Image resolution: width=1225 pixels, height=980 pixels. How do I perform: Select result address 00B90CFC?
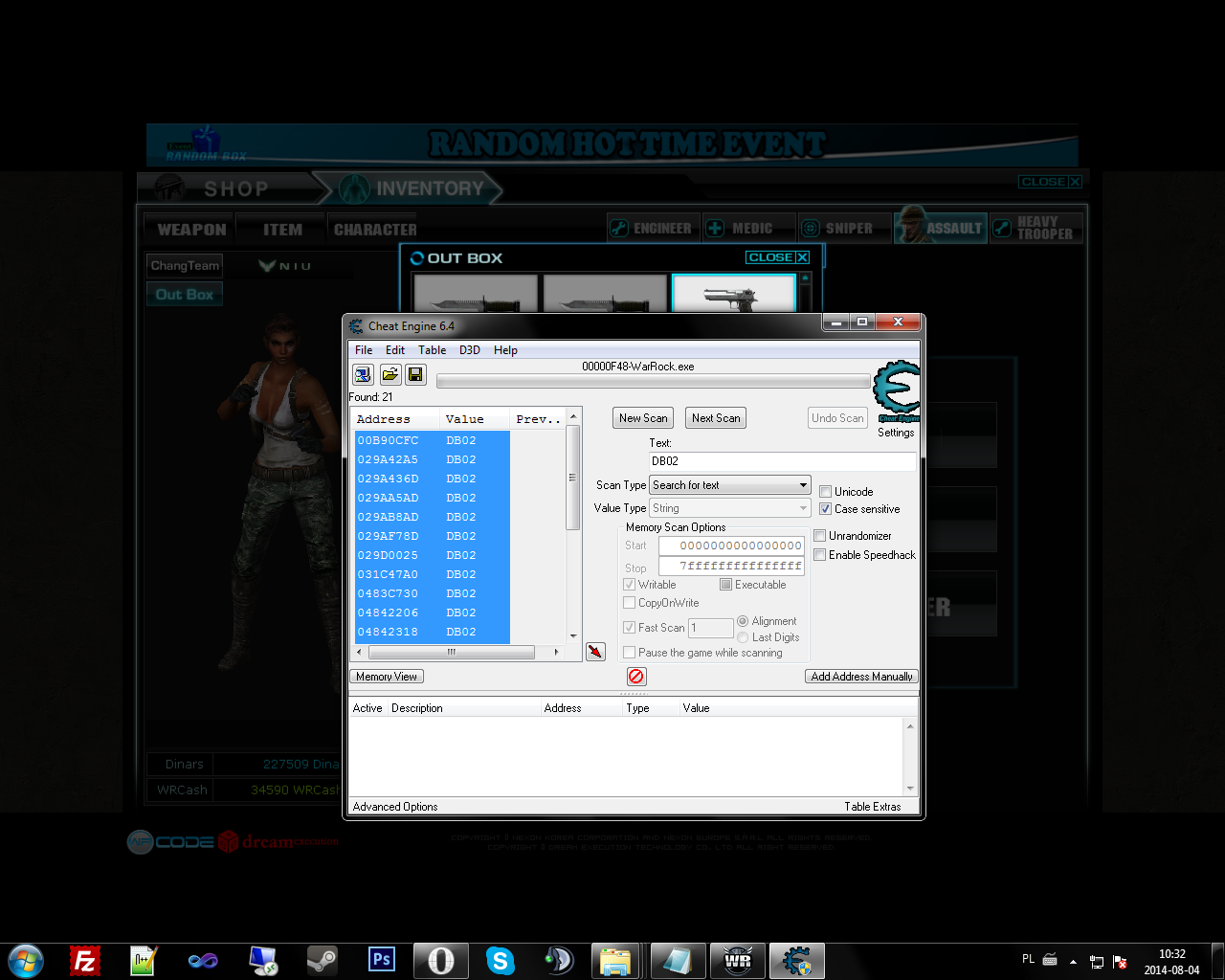click(x=433, y=440)
